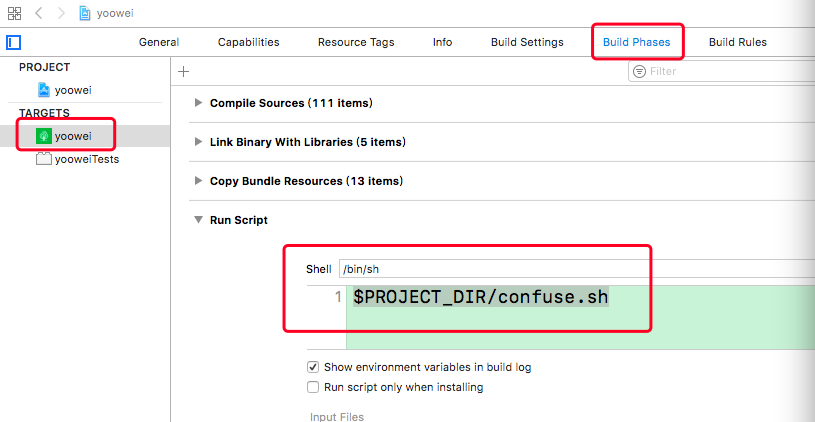Open the Capabilities tab

(x=249, y=42)
